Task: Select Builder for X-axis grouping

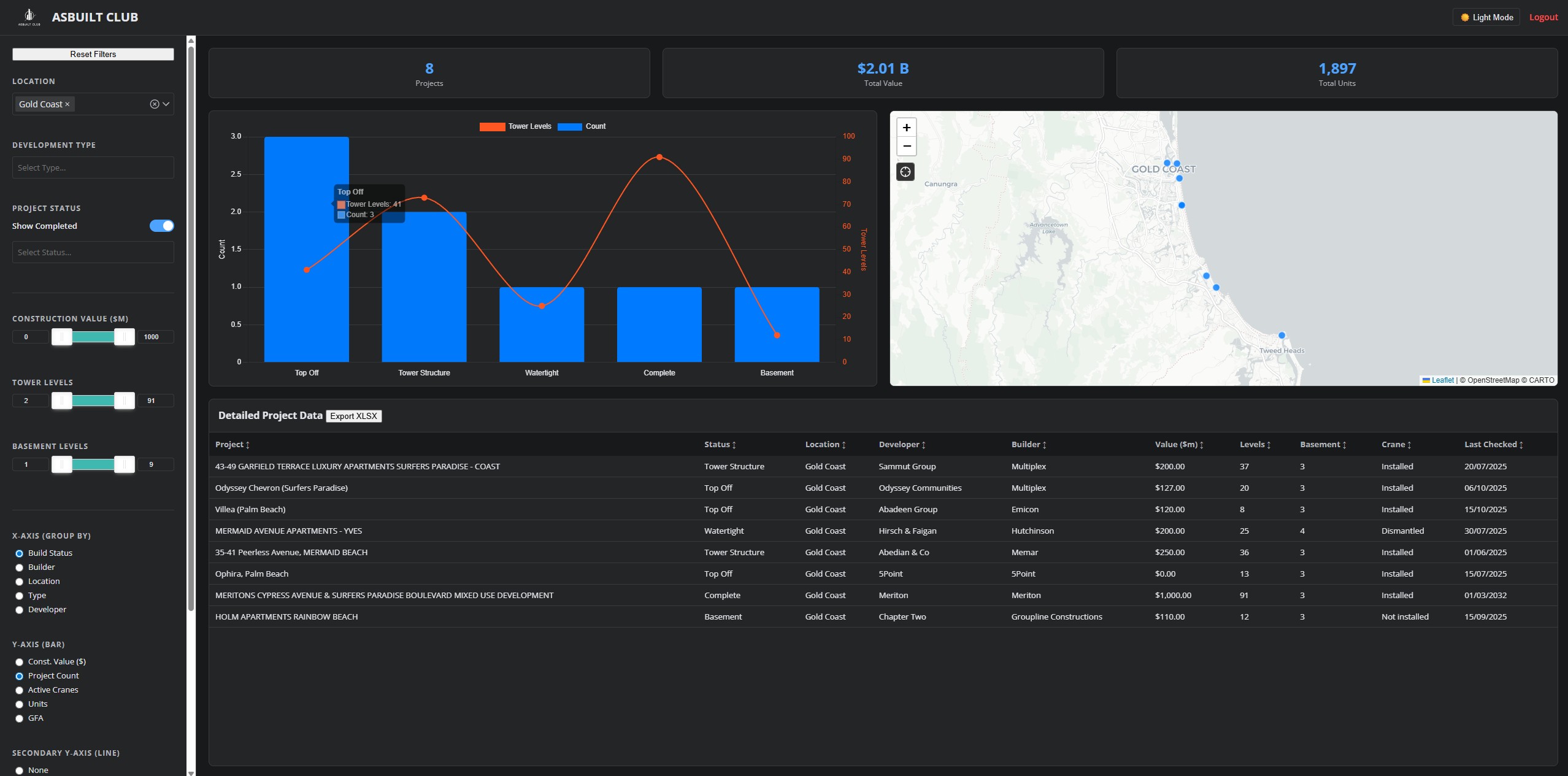Action: [x=19, y=567]
